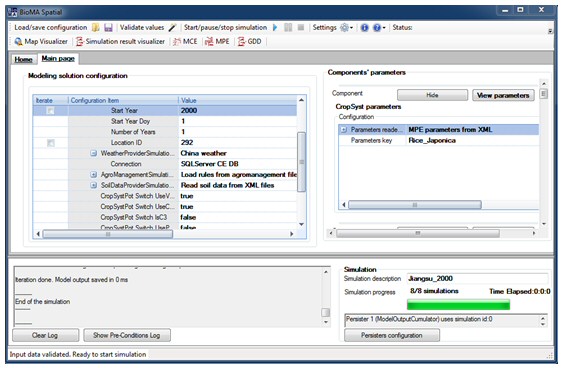Launch the MCE tool

click(185, 41)
